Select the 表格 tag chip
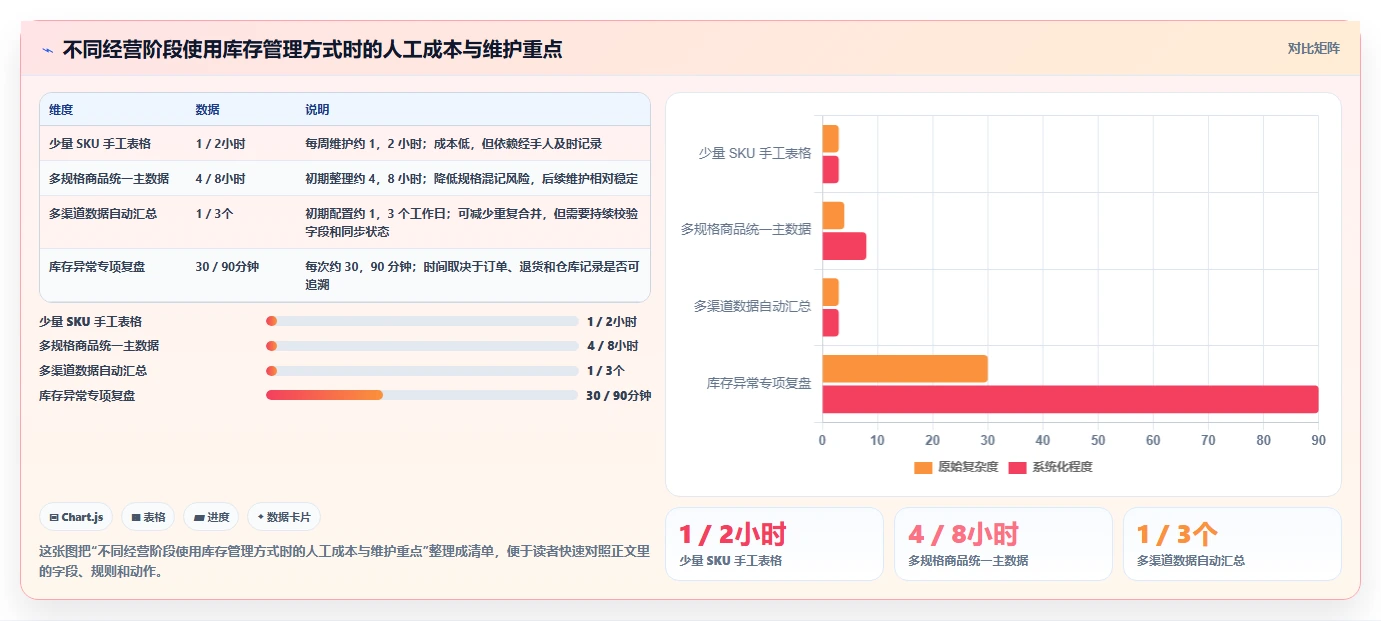 148,517
